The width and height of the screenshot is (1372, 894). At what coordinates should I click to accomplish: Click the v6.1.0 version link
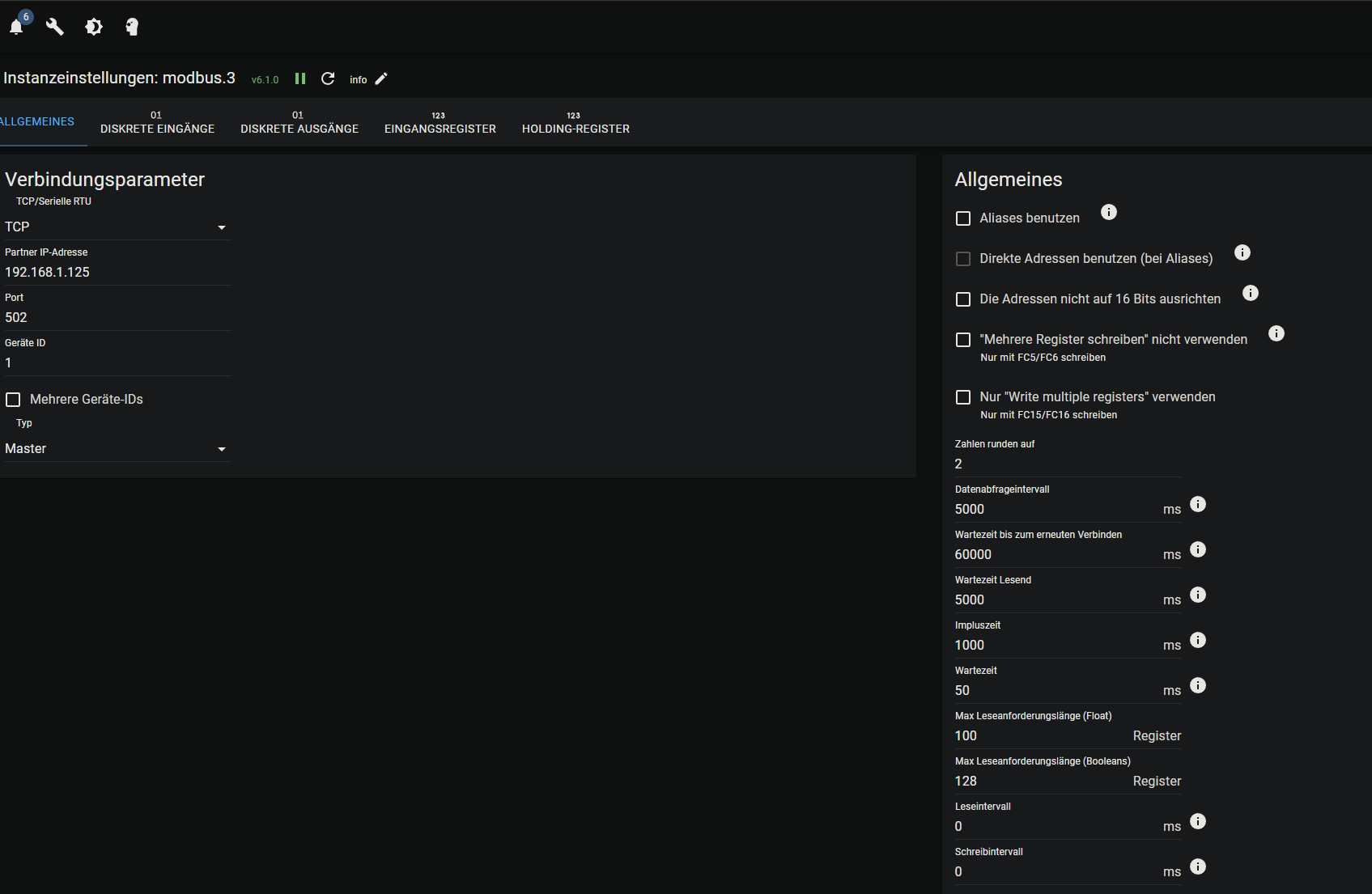[265, 80]
